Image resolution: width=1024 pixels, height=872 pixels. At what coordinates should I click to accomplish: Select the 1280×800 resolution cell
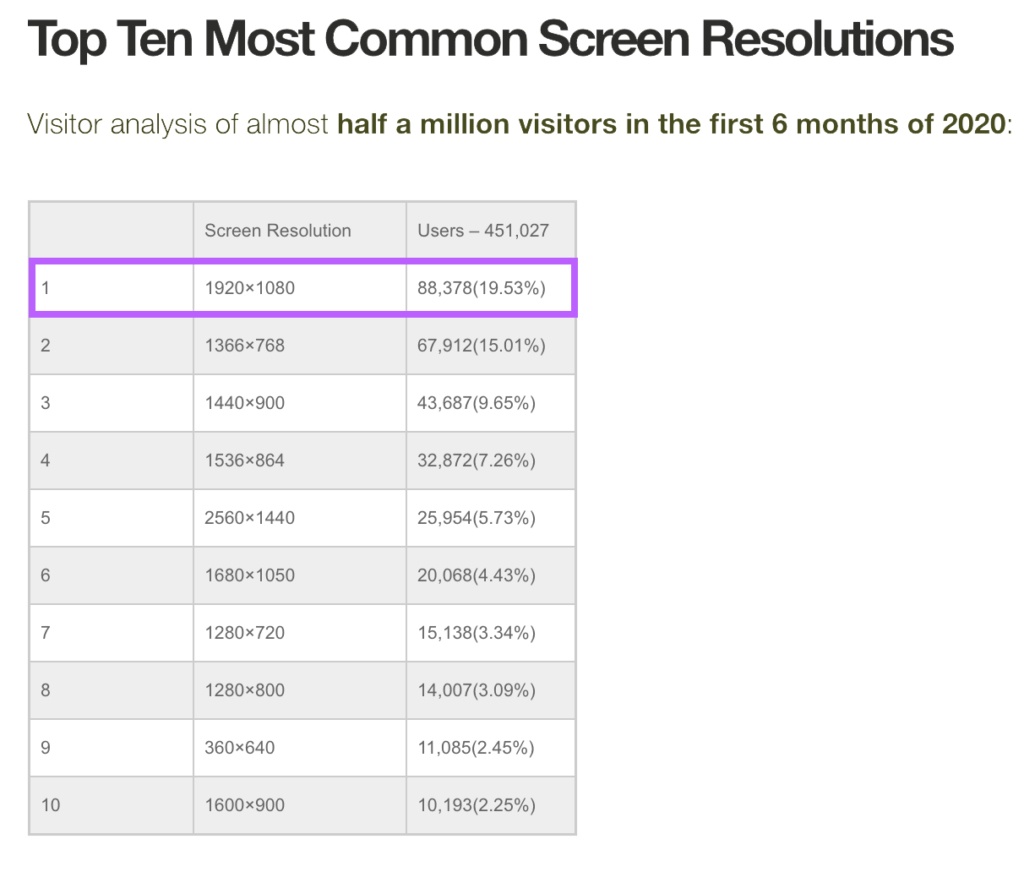click(x=245, y=690)
